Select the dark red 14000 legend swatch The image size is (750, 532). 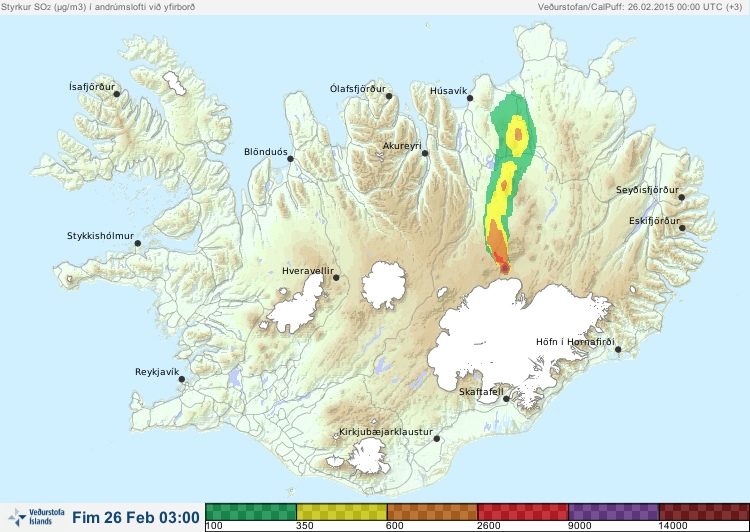(x=704, y=512)
